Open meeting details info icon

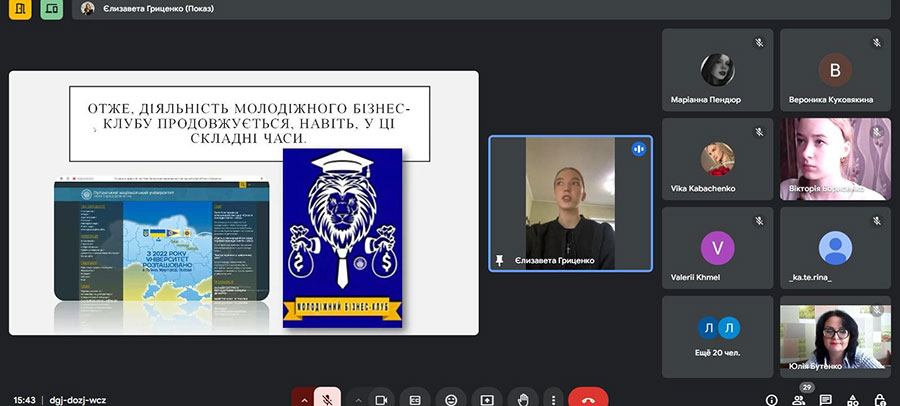click(771, 400)
